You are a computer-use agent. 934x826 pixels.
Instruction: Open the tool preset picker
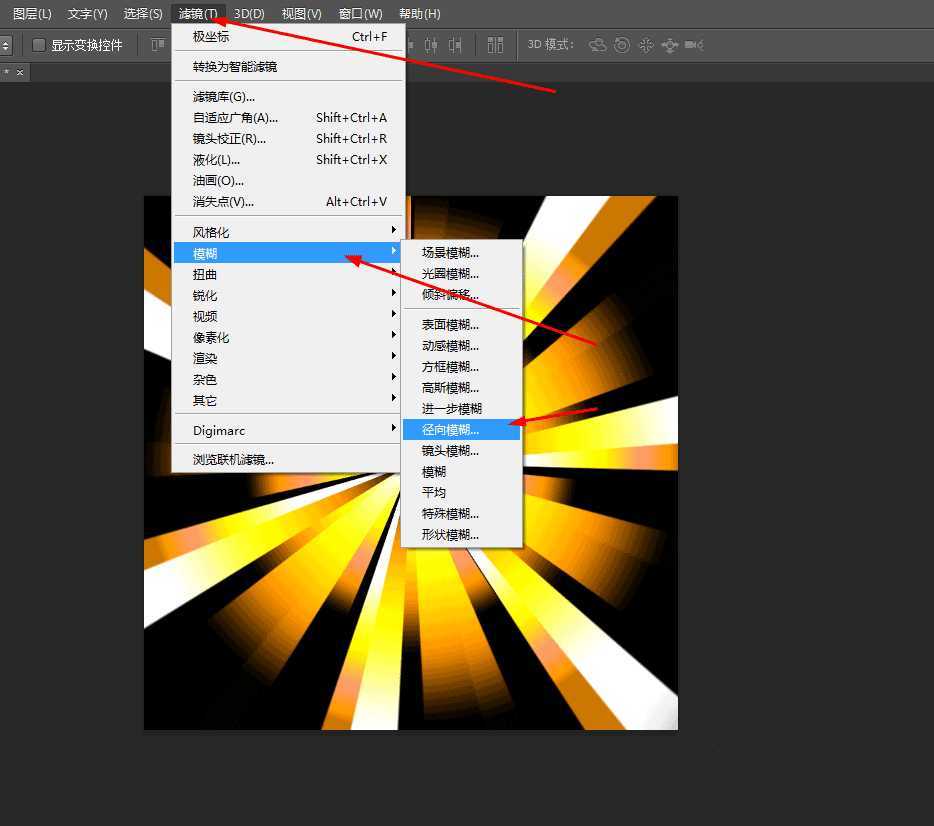6,45
